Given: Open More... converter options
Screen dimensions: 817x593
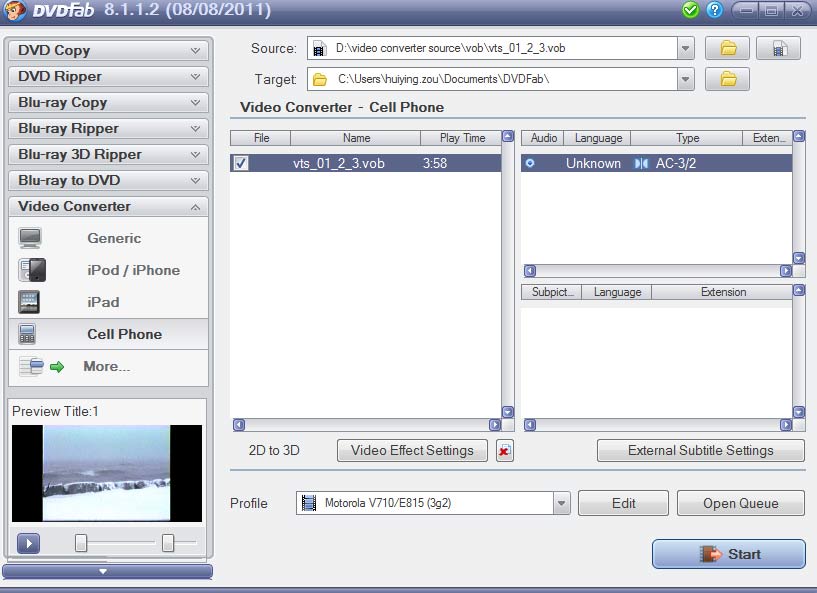Looking at the screenshot, I should tap(107, 366).
